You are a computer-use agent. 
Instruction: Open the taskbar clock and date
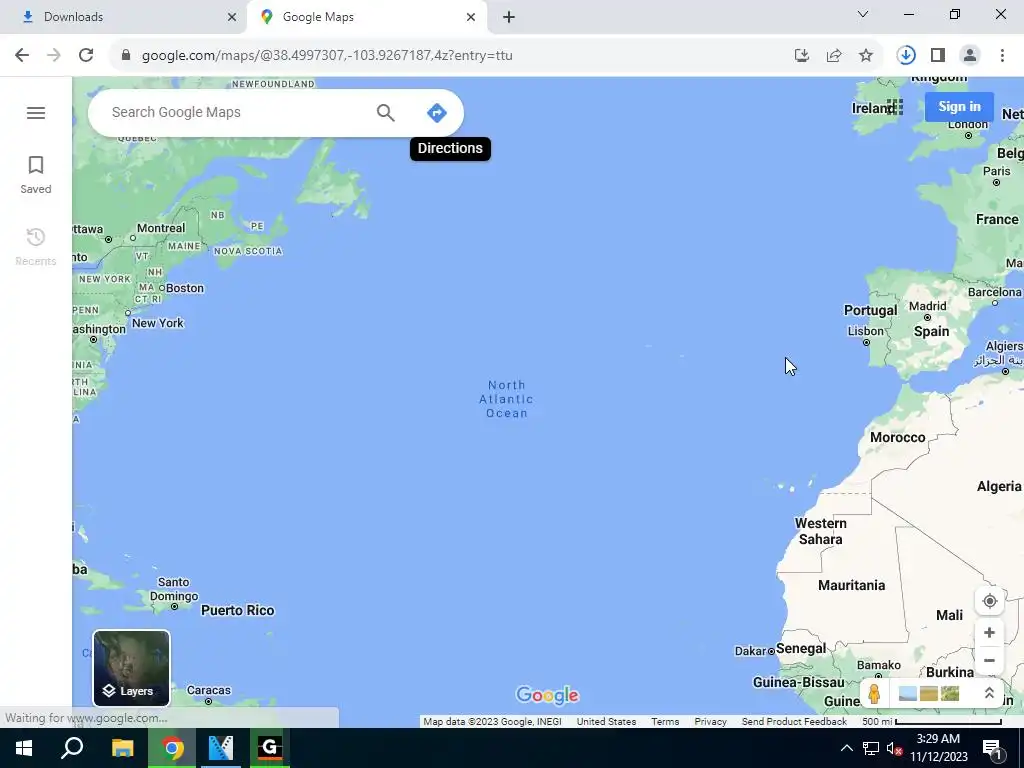(x=938, y=748)
